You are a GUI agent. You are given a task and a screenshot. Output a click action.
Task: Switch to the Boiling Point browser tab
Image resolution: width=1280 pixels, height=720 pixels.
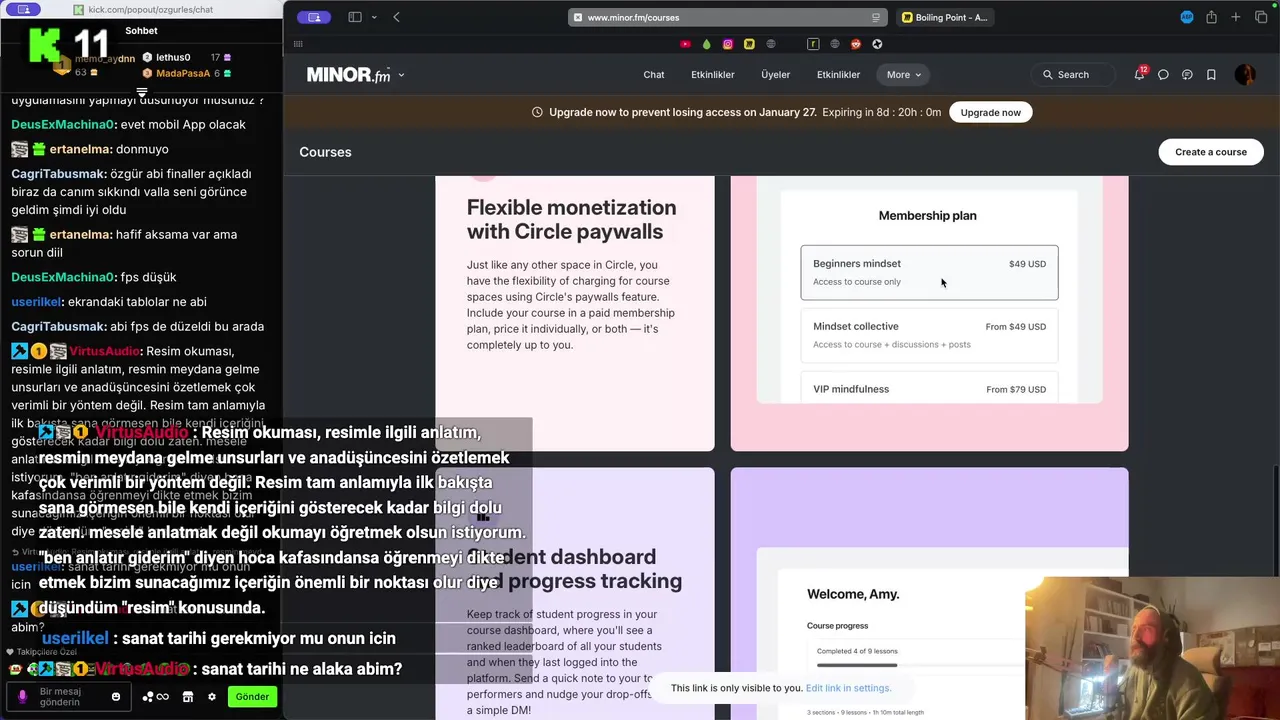[944, 17]
